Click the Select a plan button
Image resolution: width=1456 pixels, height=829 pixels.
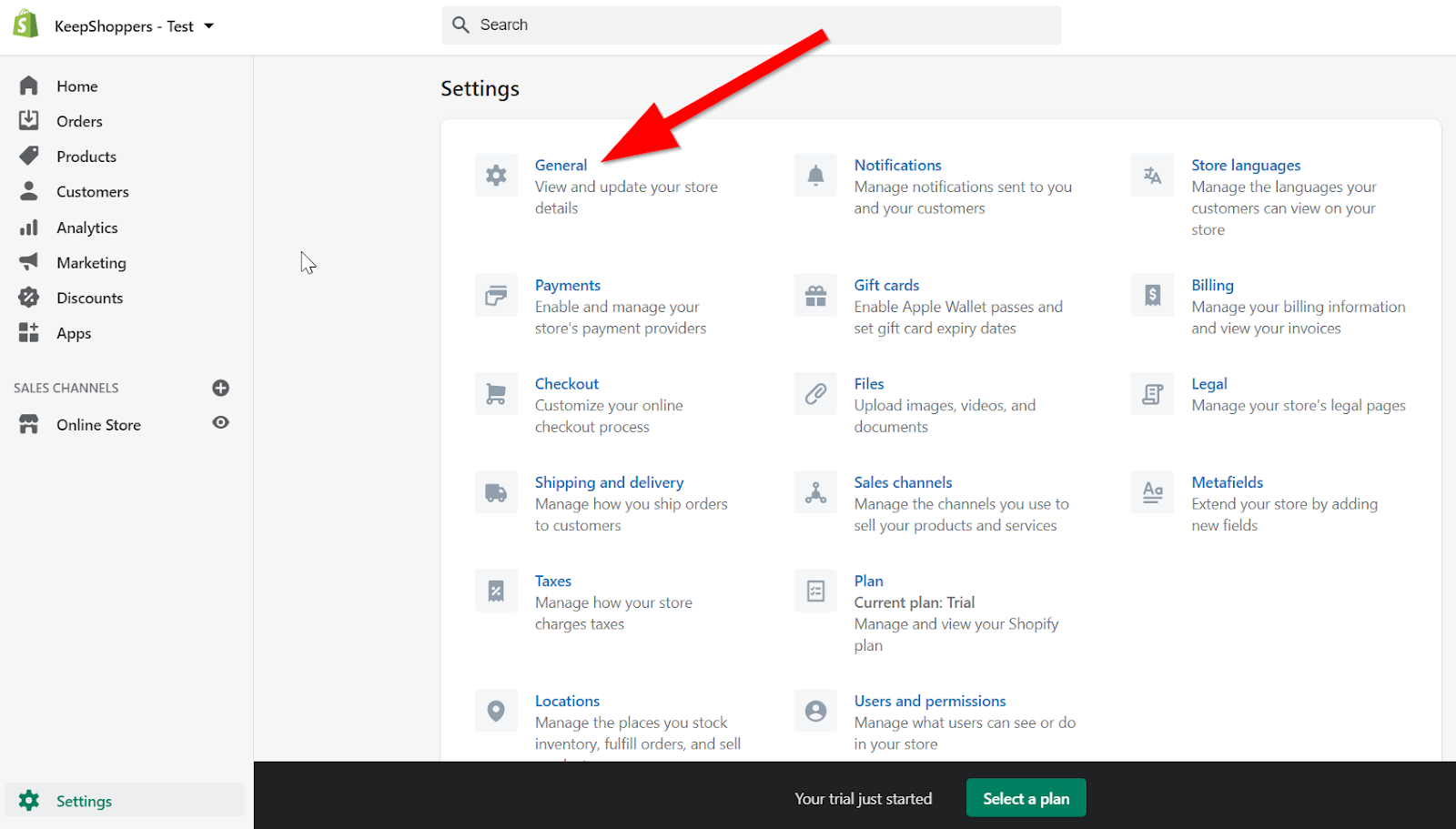(1026, 798)
